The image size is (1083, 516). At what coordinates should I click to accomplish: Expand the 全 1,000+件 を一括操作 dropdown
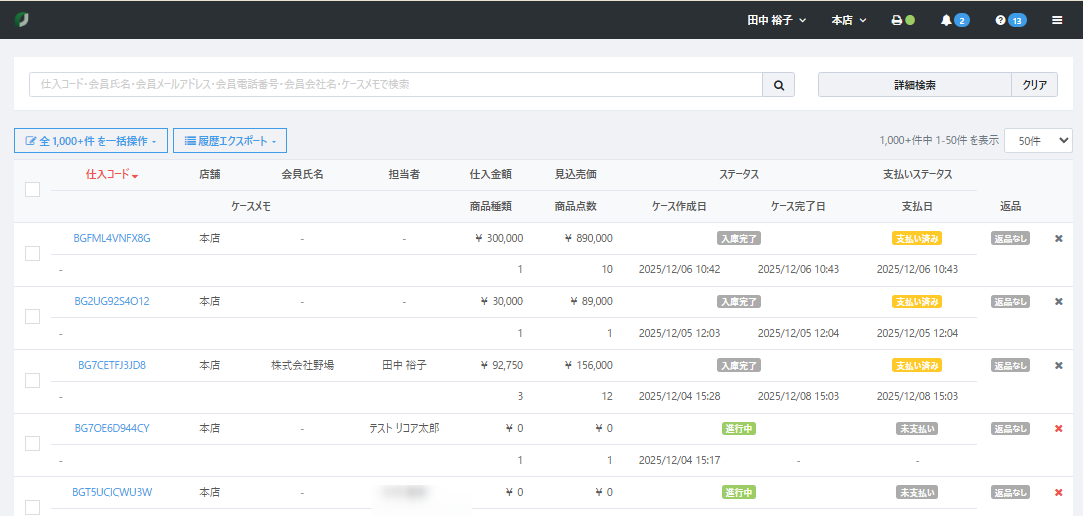point(90,141)
